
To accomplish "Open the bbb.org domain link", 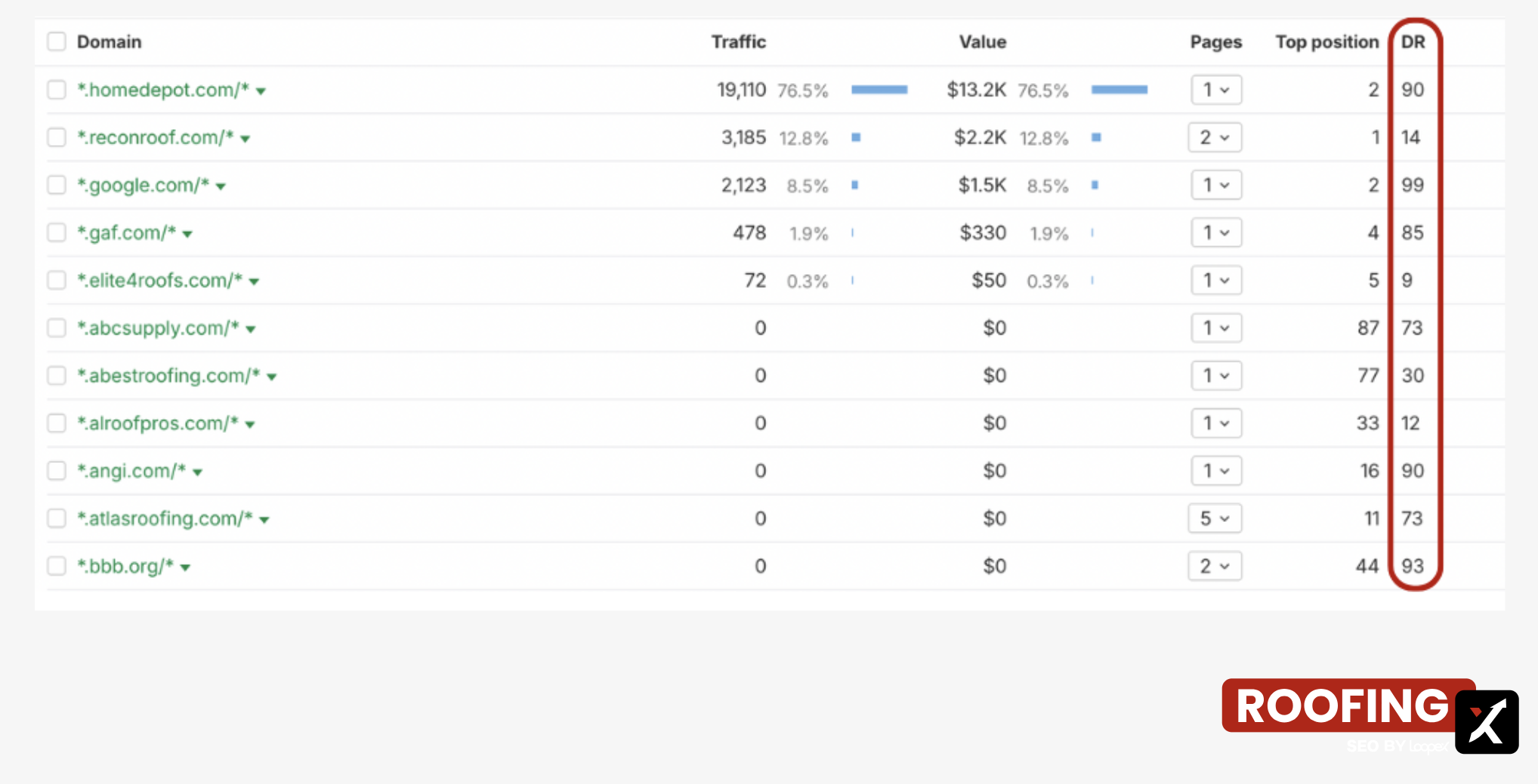I will coord(125,566).
